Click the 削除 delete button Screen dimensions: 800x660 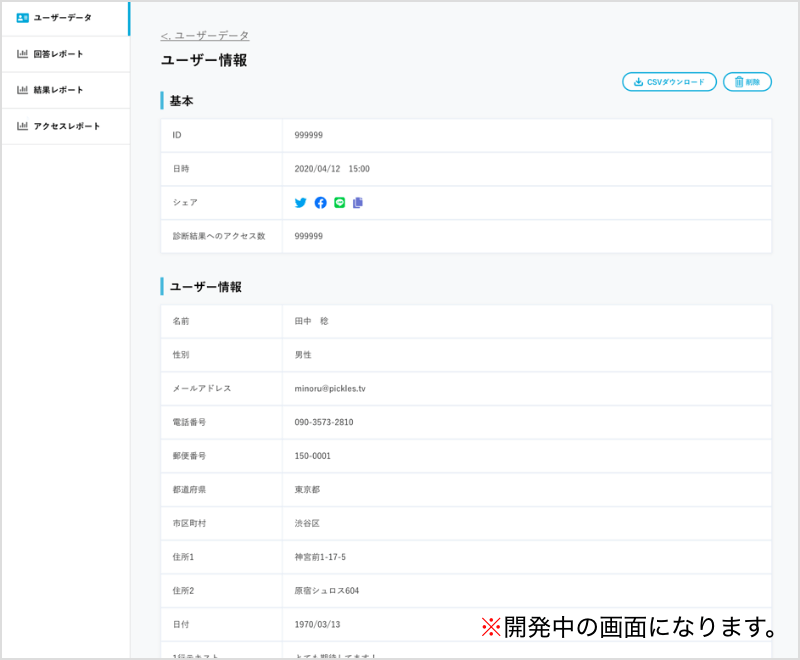pos(747,82)
